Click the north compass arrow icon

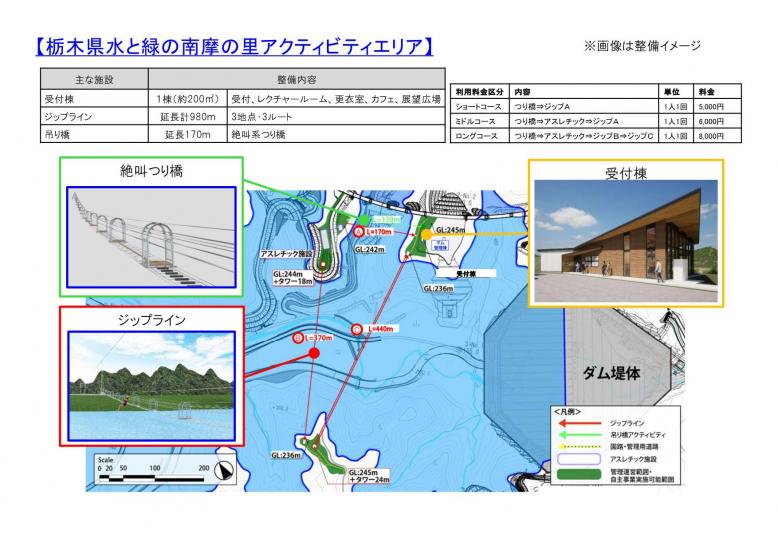[226, 468]
